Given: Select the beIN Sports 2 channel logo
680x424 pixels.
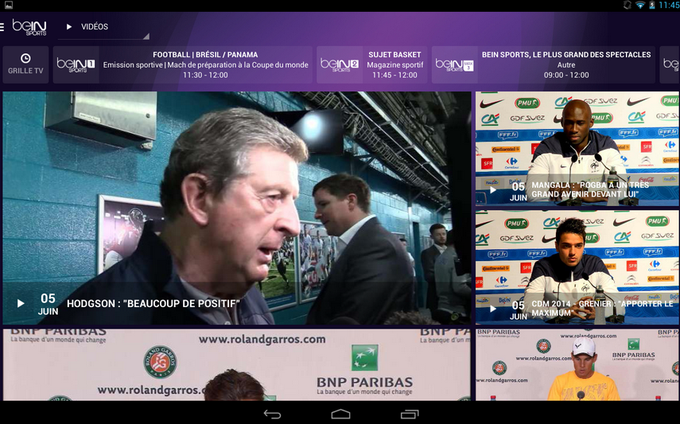Looking at the screenshot, I should pos(340,65).
